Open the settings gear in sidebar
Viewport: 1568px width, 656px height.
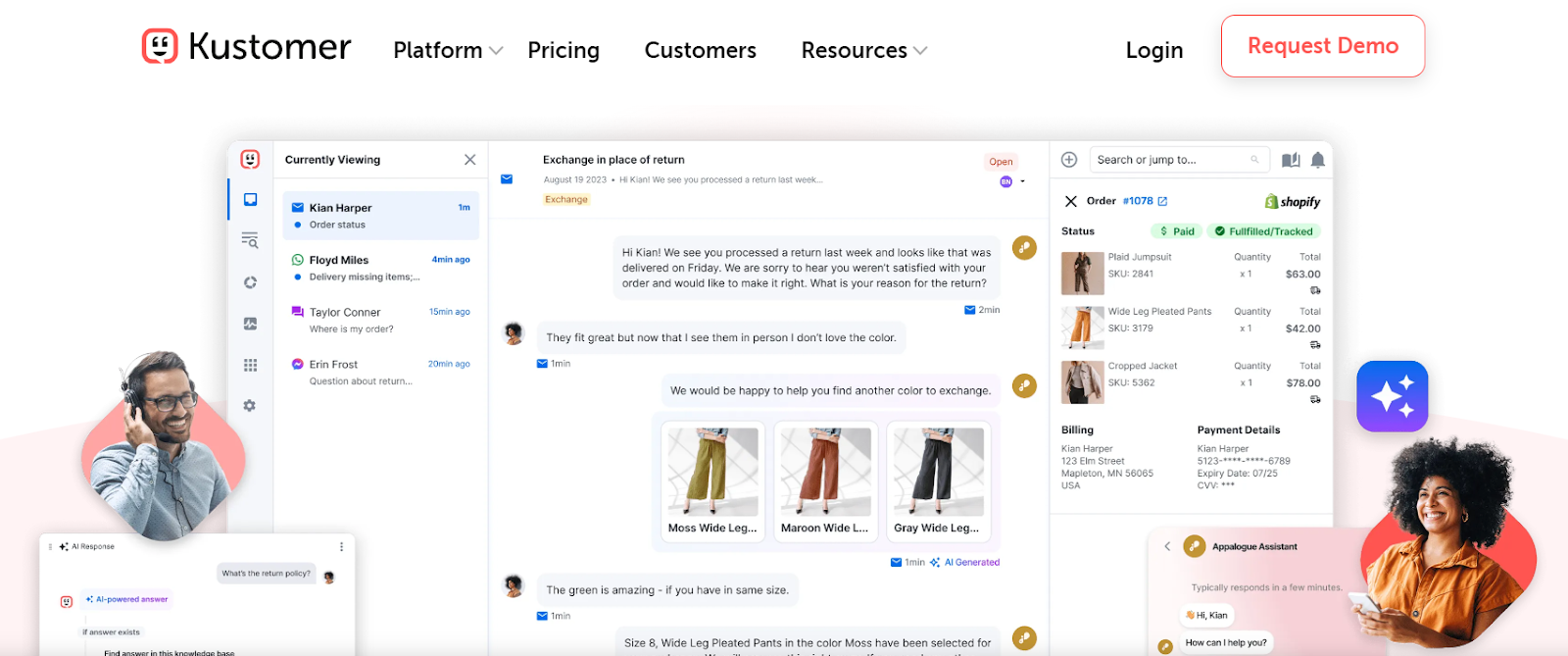(x=250, y=405)
